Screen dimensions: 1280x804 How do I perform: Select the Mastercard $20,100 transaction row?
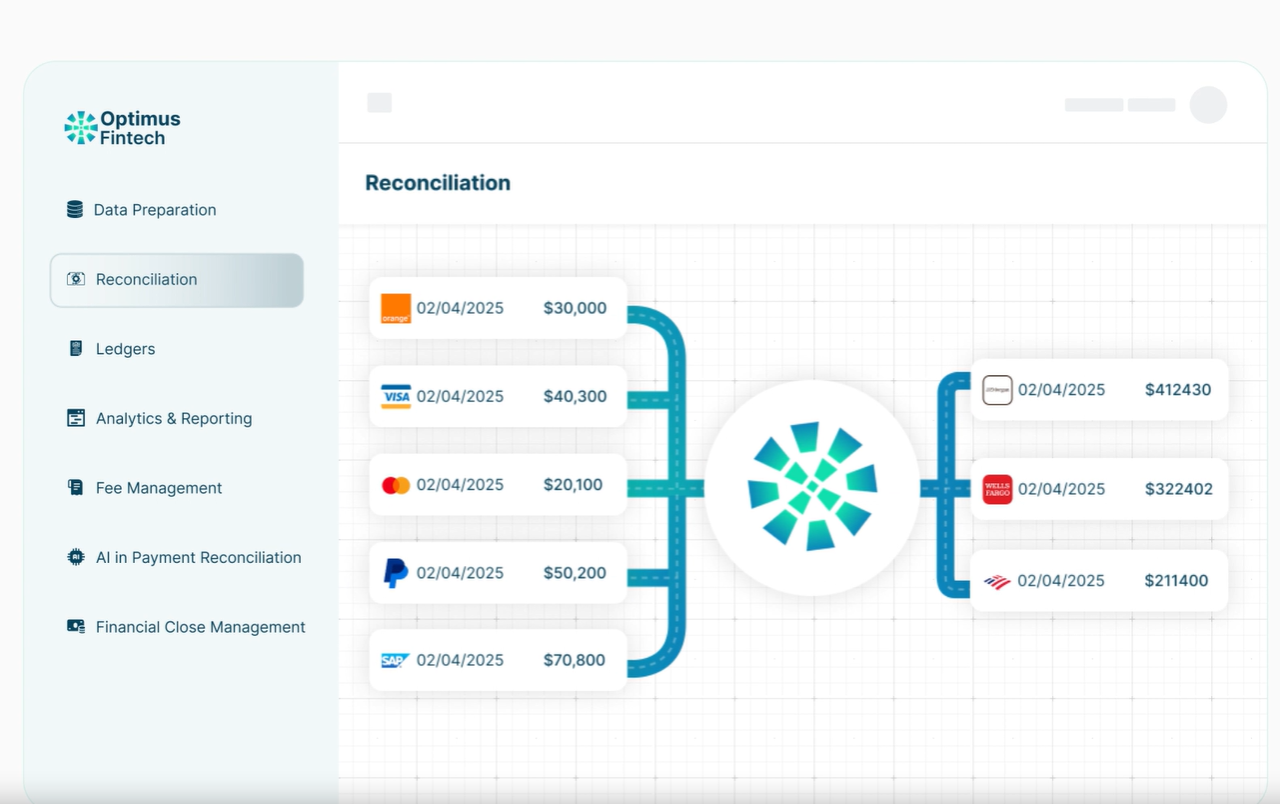pos(497,485)
